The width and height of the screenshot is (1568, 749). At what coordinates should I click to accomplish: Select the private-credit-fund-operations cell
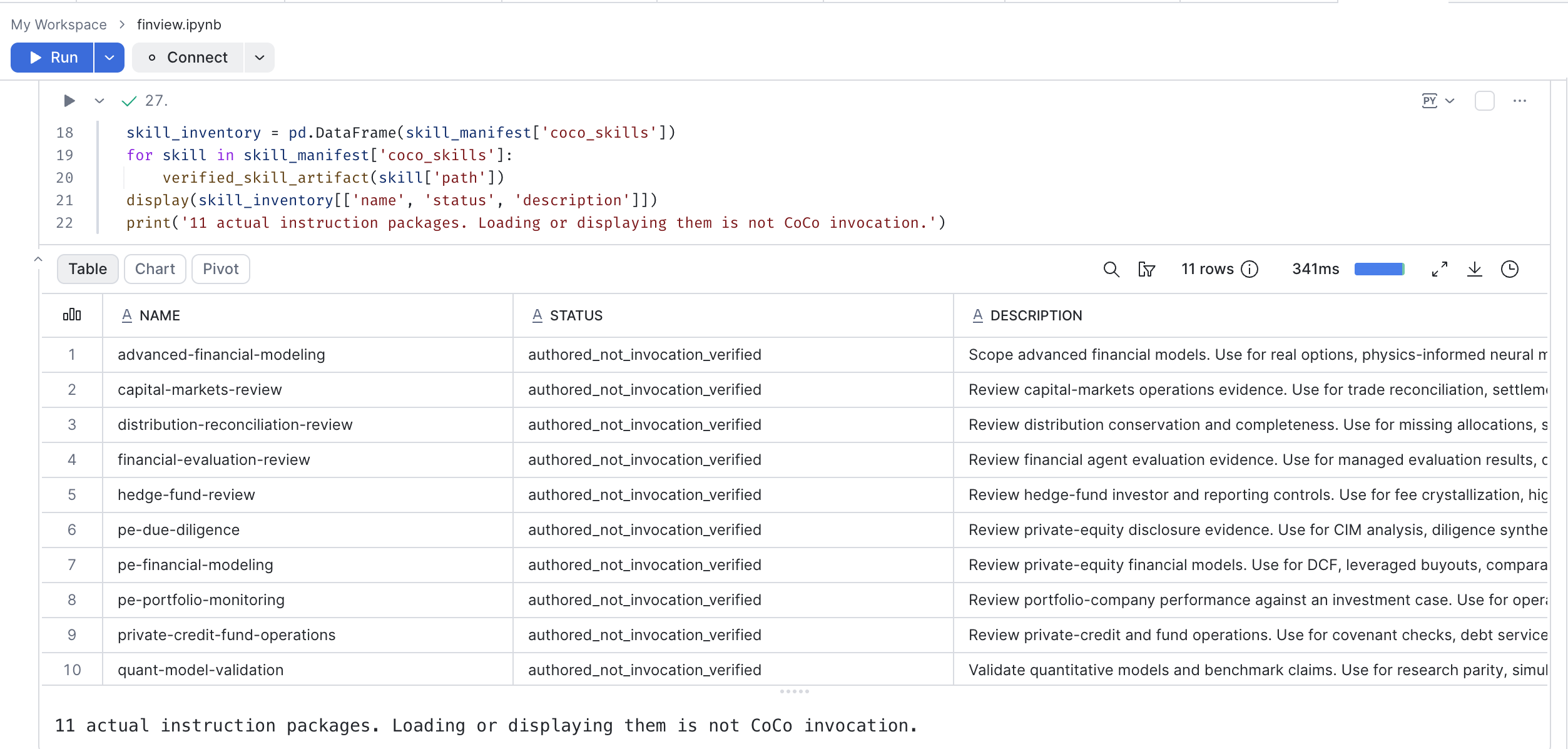point(308,635)
